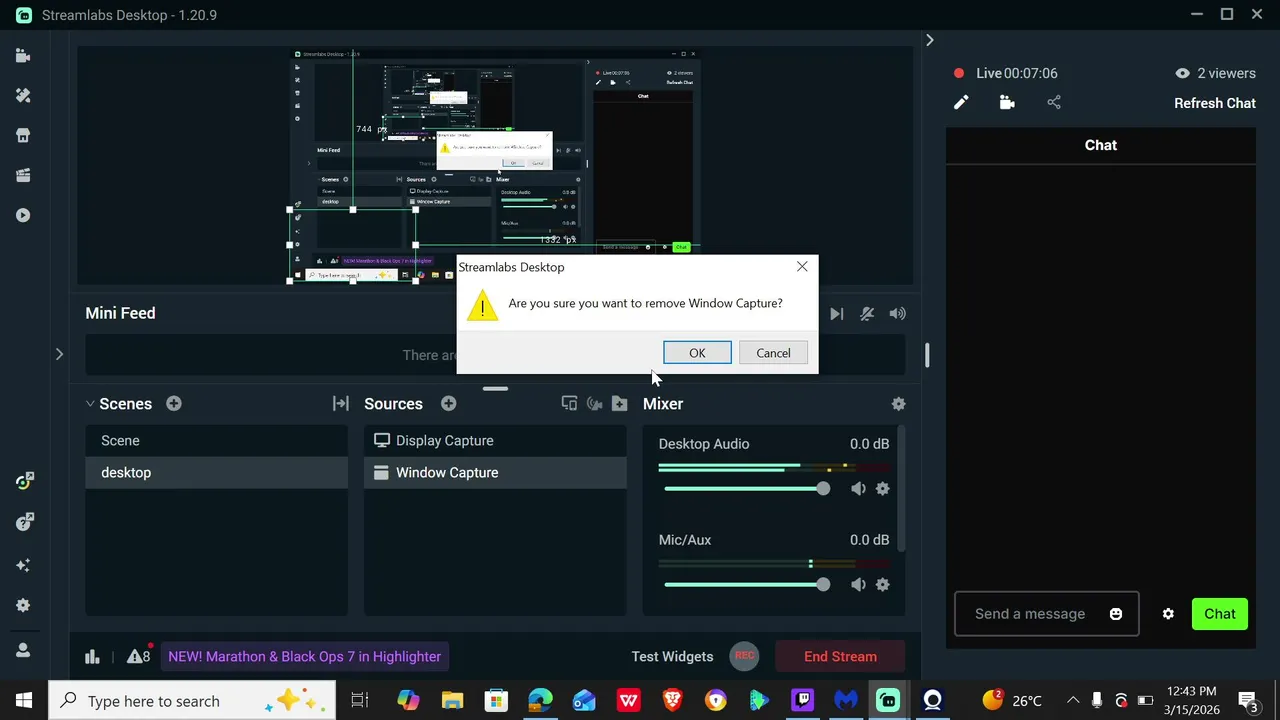Click Test Widgets

(x=672, y=657)
